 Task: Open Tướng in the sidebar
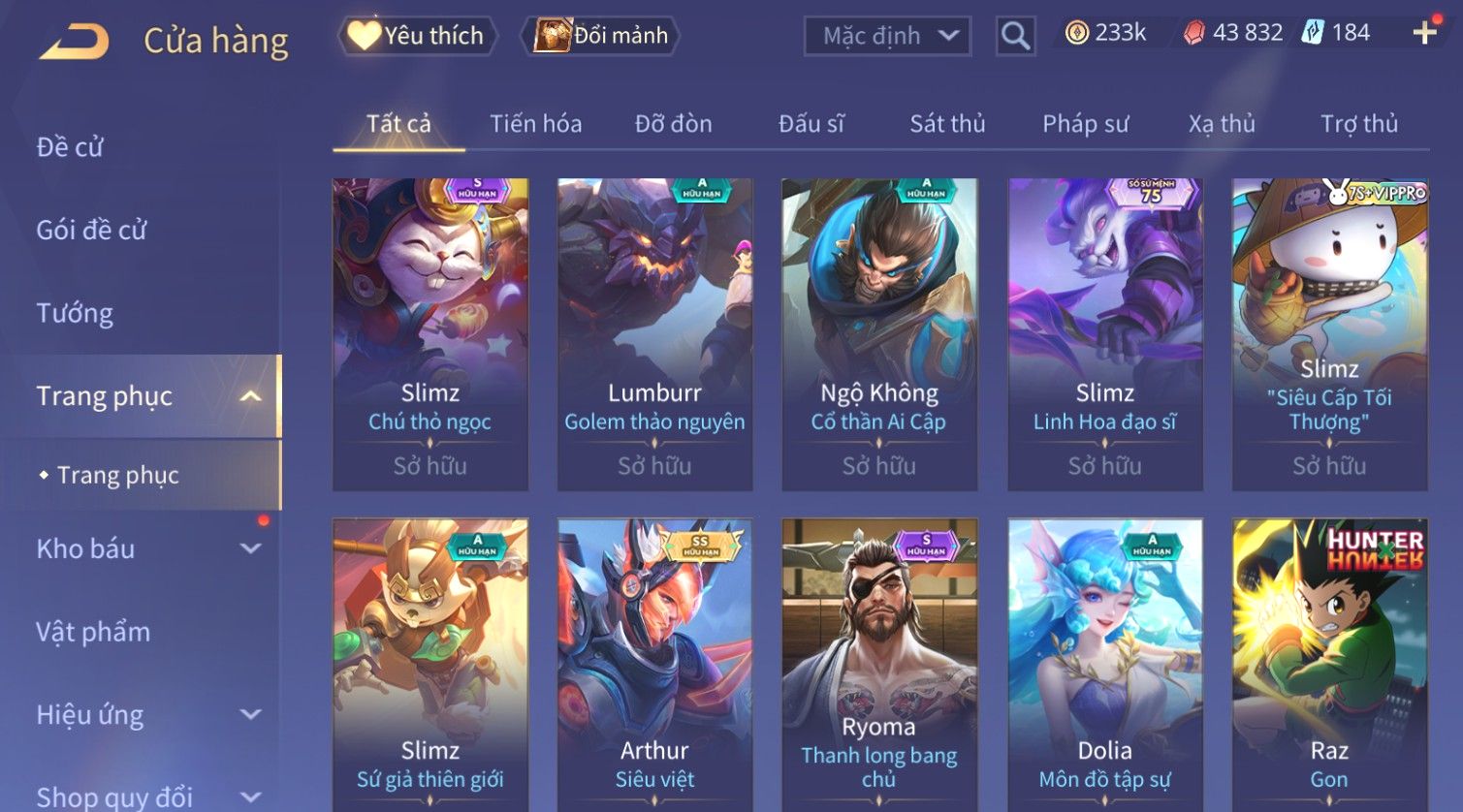pos(75,313)
